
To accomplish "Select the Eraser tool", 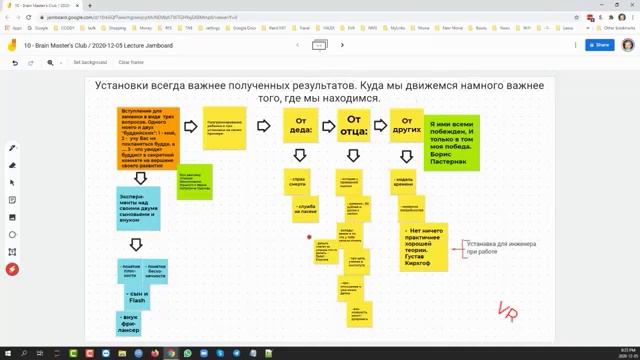I will coord(12,165).
